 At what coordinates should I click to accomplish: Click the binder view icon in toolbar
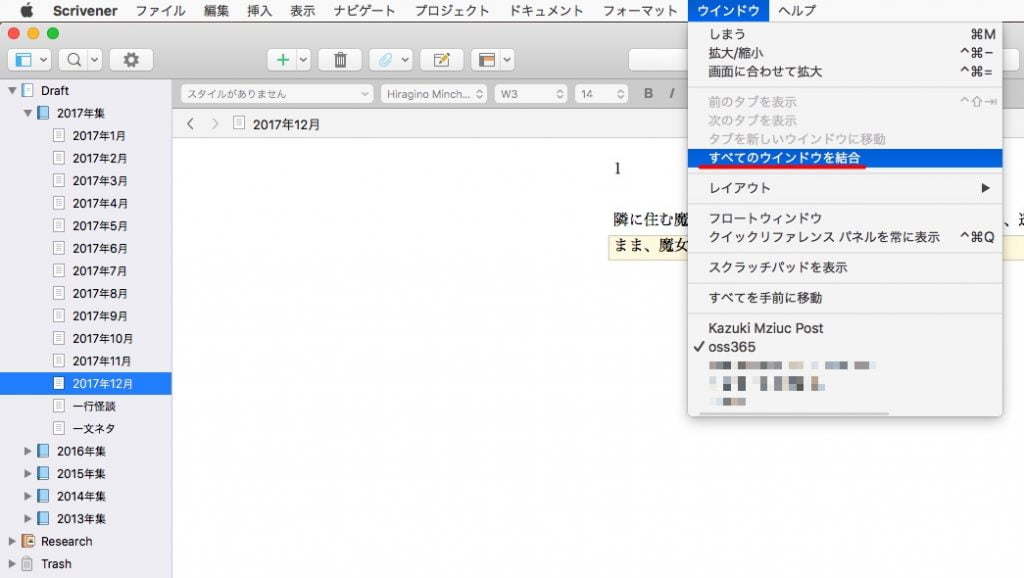[x=24, y=59]
